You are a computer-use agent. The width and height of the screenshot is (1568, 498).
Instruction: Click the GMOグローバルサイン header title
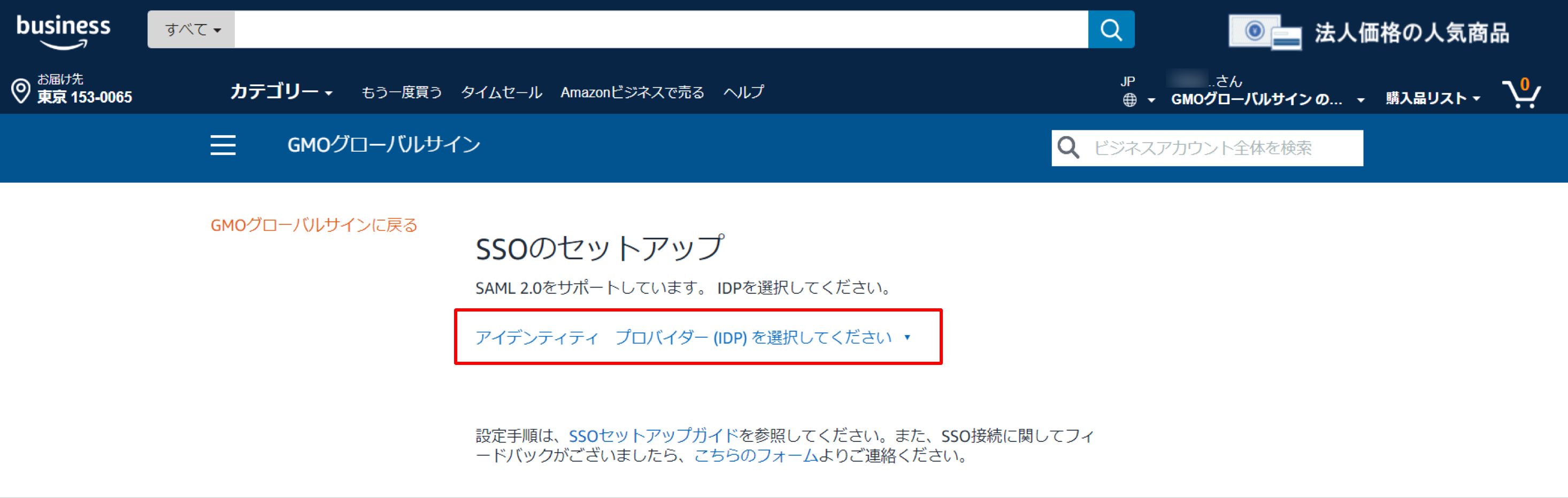tap(383, 145)
